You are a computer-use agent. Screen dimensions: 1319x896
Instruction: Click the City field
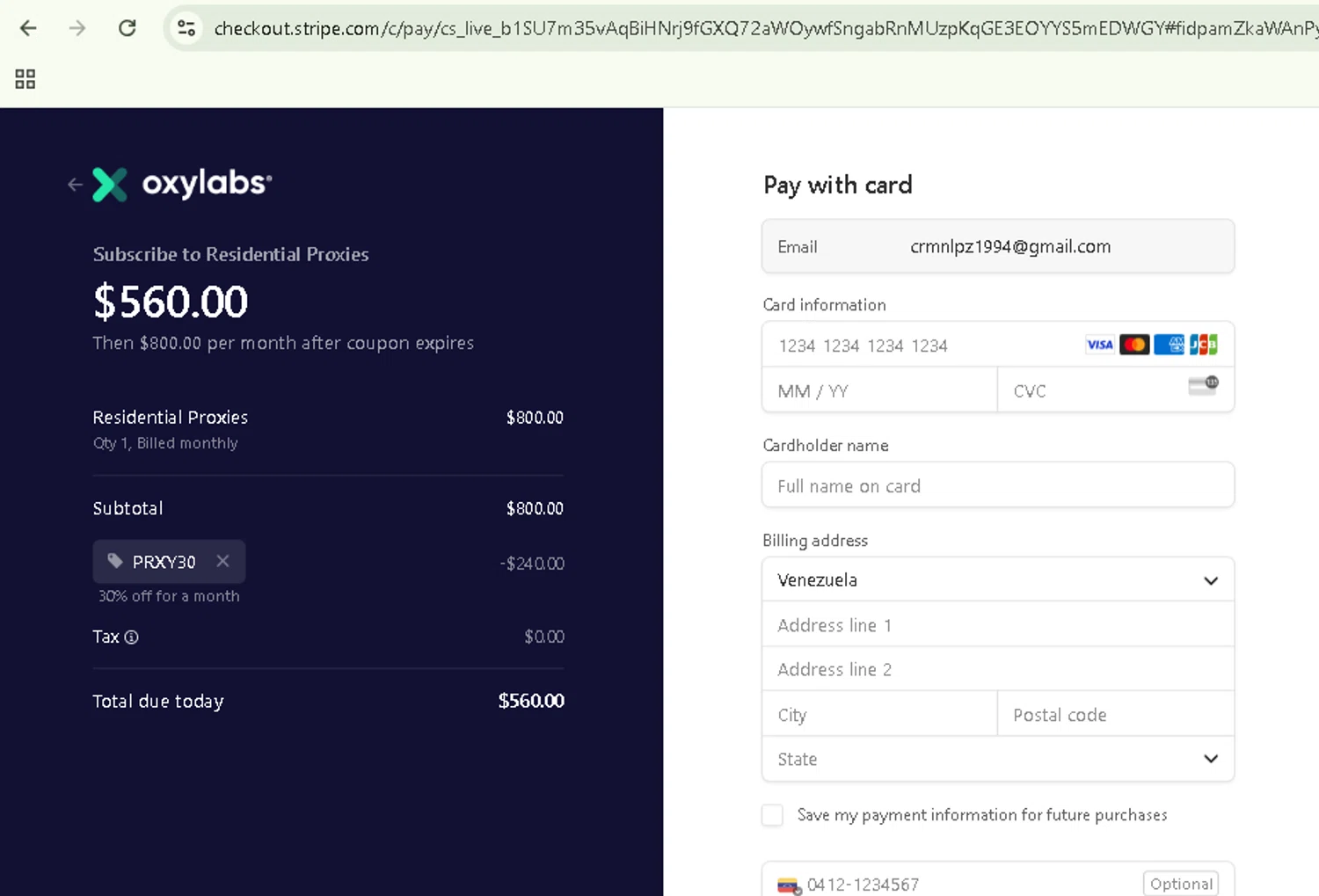pyautogui.click(x=879, y=714)
